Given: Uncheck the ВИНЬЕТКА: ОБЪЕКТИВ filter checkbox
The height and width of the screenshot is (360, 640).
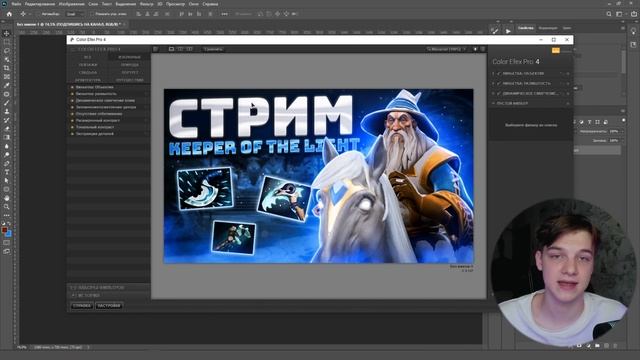Looking at the screenshot, I should coord(499,73).
